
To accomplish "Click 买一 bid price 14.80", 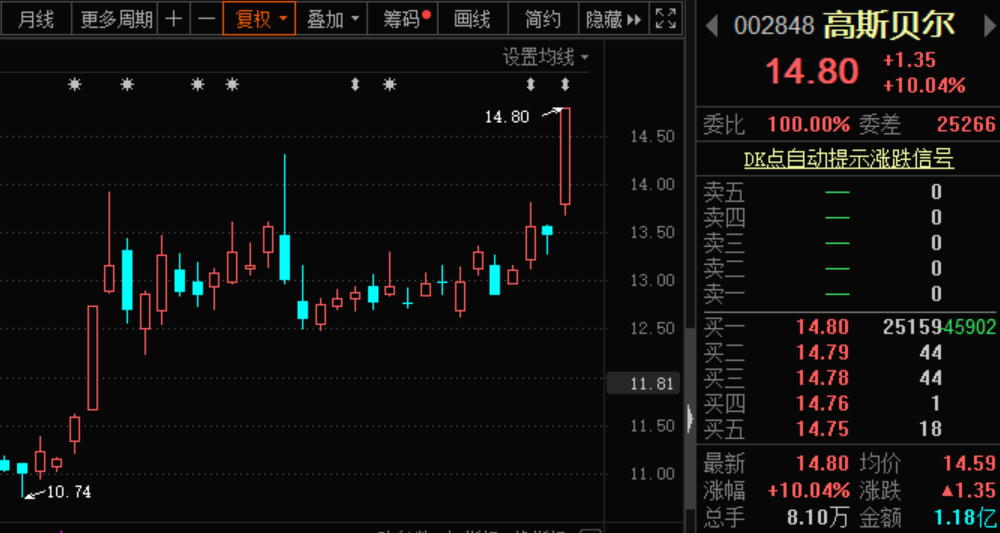I will pyautogui.click(x=822, y=327).
